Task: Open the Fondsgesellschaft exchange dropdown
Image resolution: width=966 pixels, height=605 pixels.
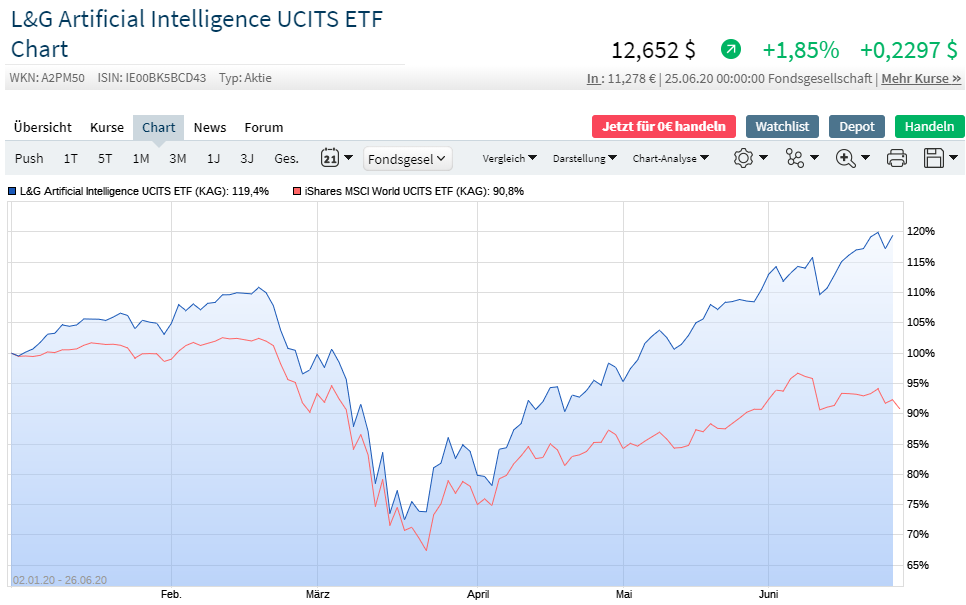Action: tap(408, 158)
